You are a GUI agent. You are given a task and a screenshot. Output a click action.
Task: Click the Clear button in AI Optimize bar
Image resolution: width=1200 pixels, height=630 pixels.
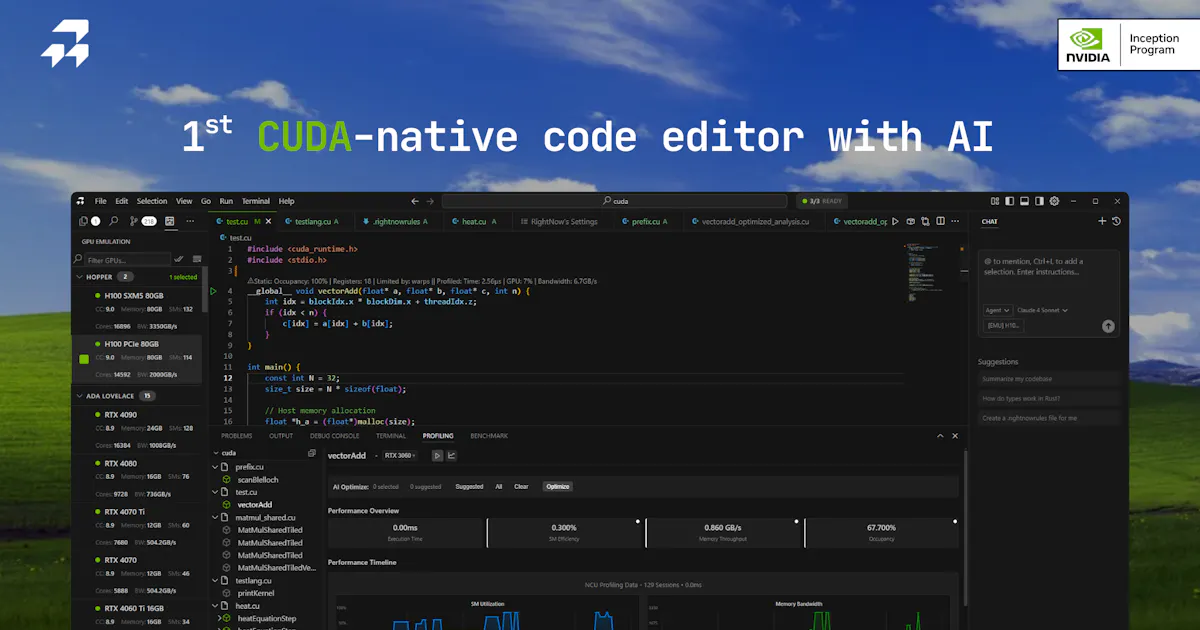coord(521,486)
